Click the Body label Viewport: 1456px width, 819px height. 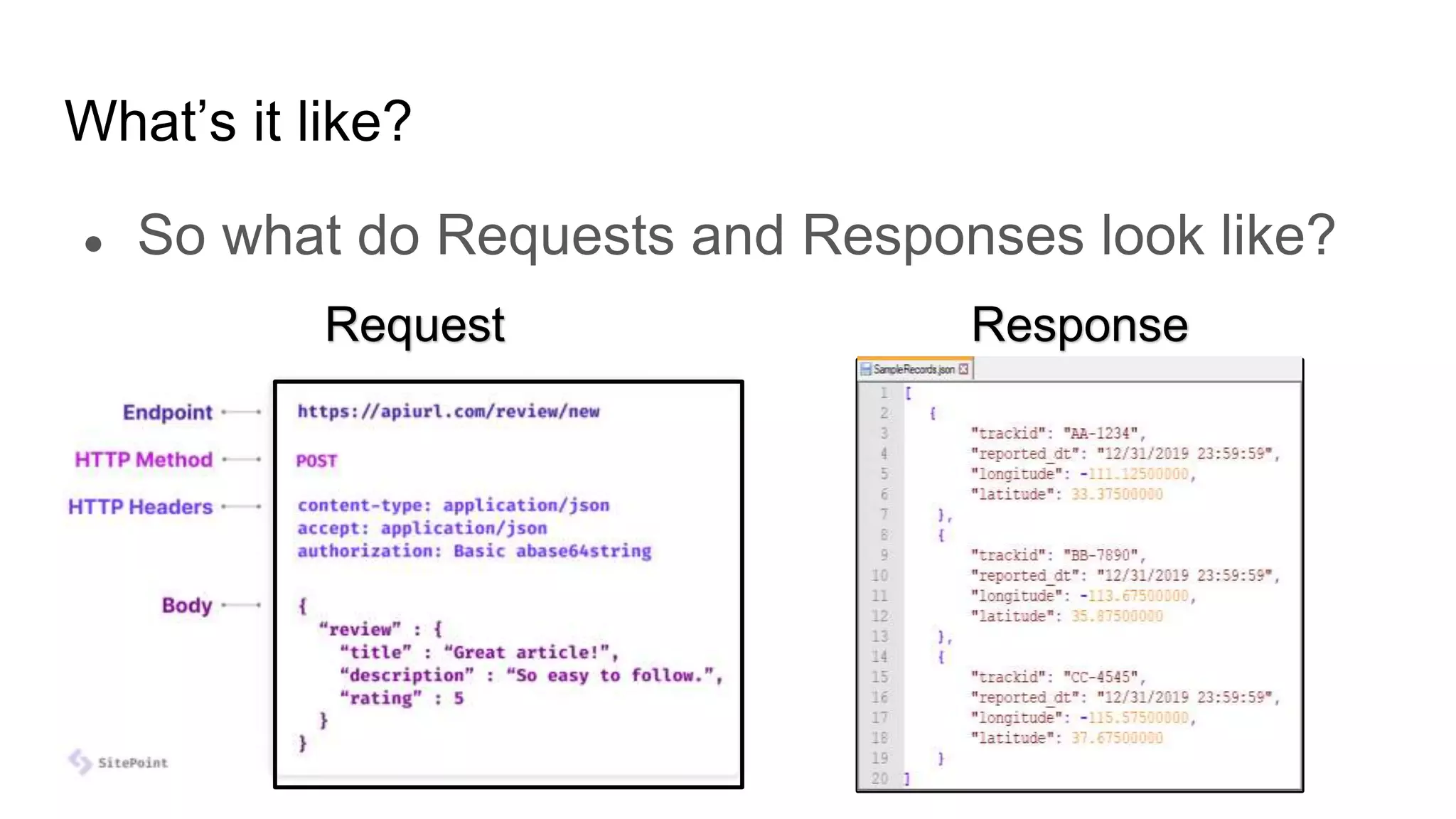coord(187,605)
